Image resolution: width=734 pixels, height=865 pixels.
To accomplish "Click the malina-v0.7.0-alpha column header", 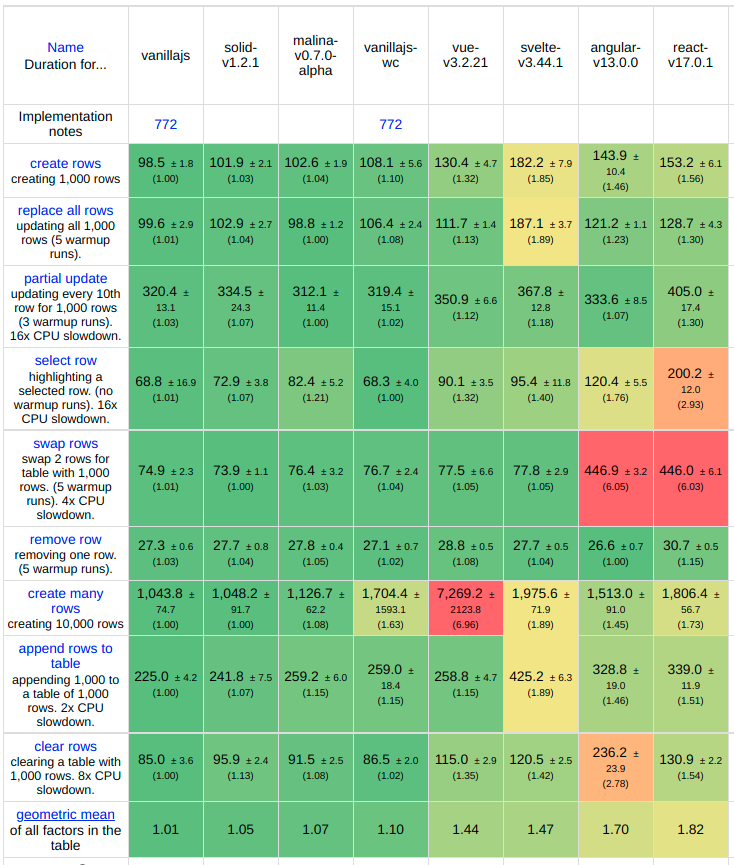I will (315, 55).
